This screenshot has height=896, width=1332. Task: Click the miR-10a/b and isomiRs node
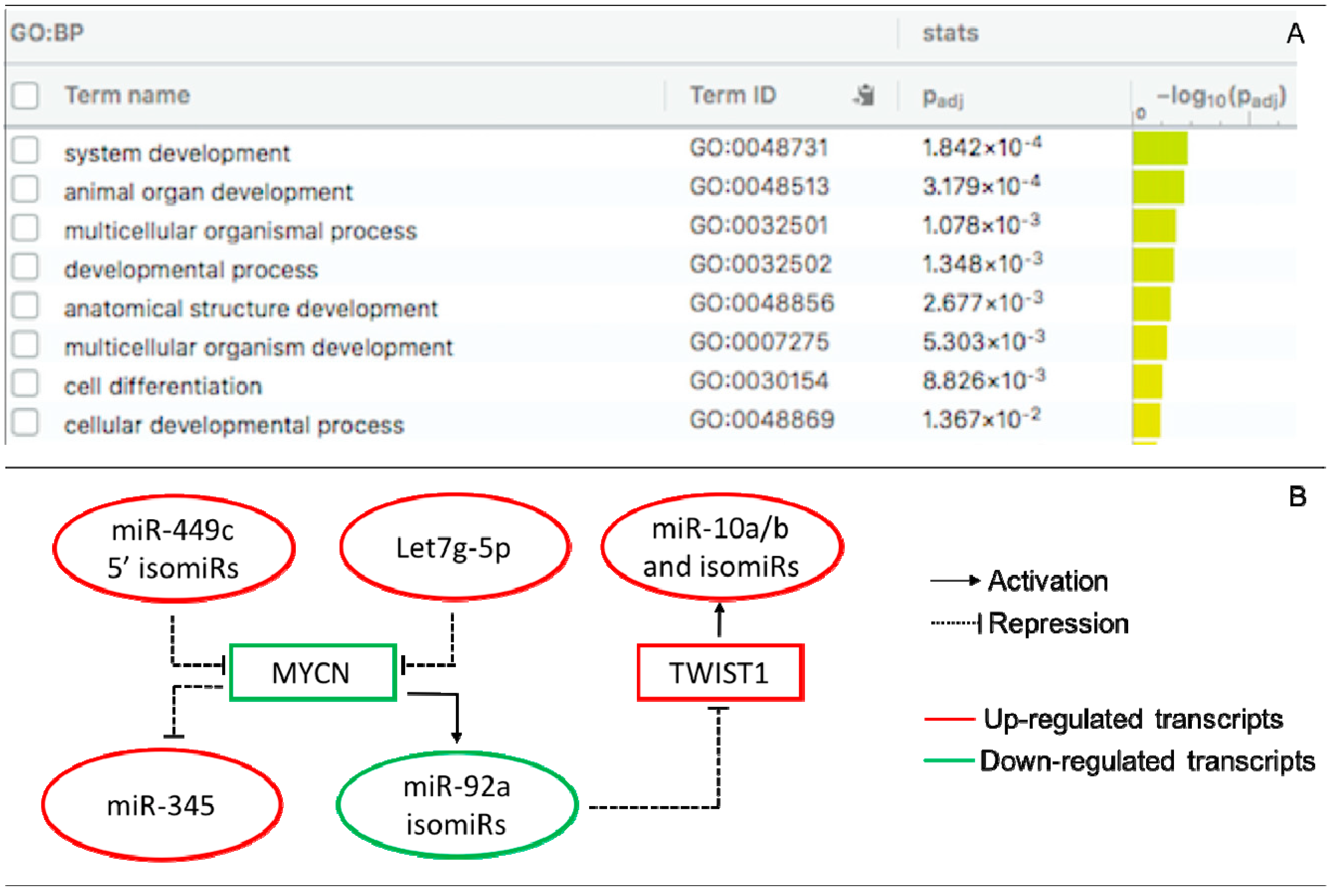(x=721, y=547)
